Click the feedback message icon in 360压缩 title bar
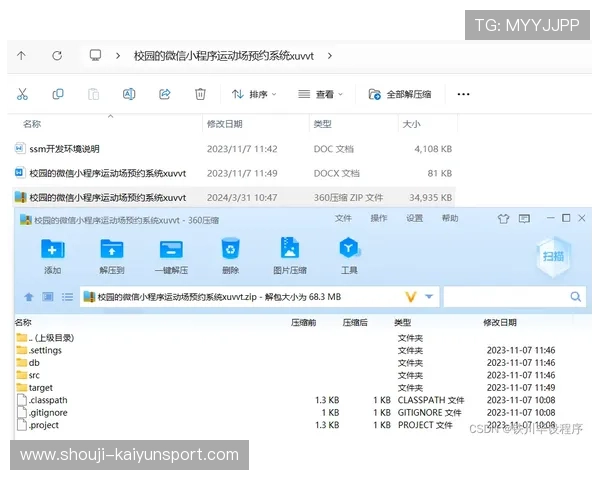The width and height of the screenshot is (600, 480). pos(524,219)
